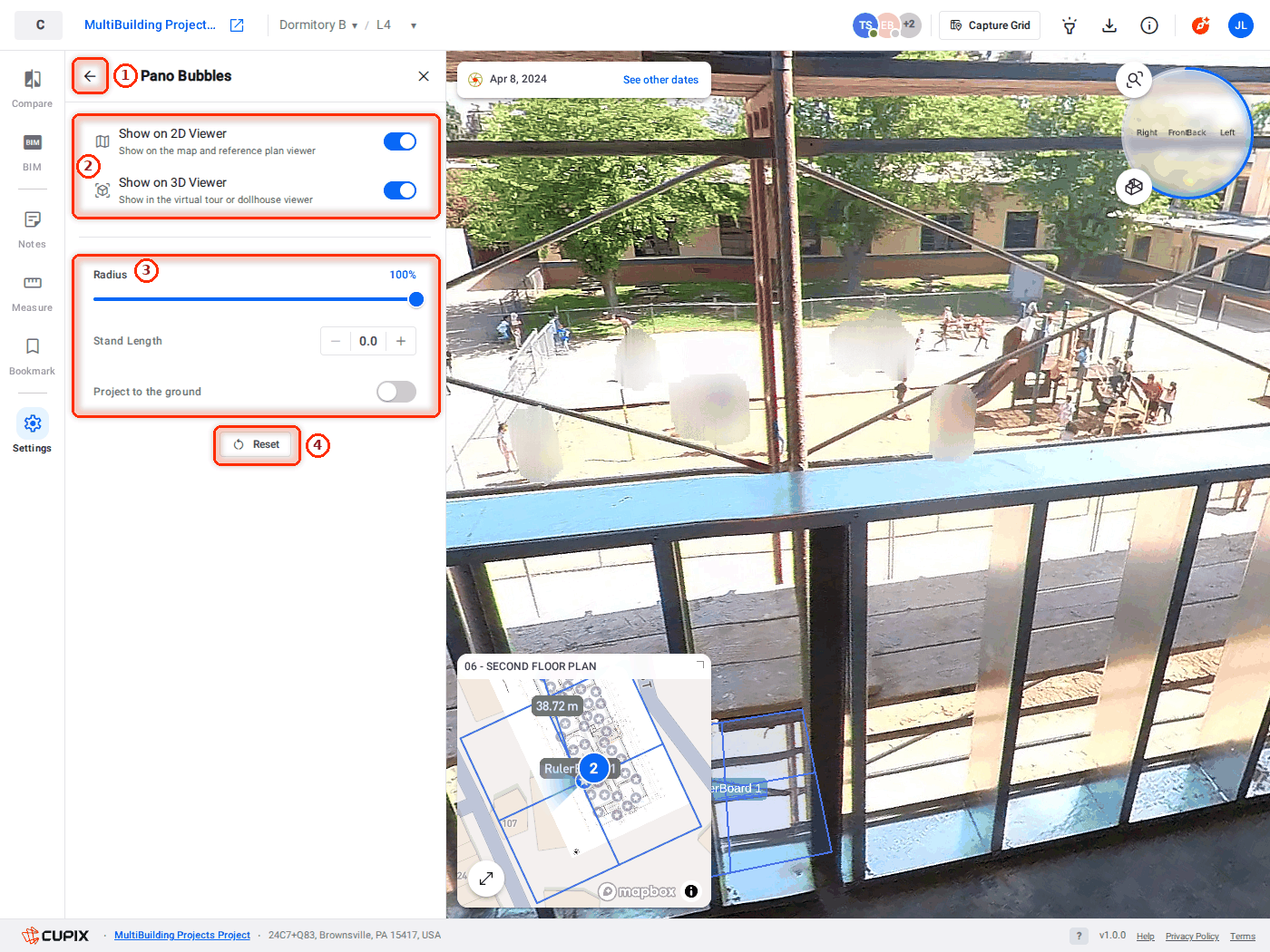Viewport: 1270px width, 952px height.
Task: Open the Bookmark sidebar icon
Action: coord(32,355)
